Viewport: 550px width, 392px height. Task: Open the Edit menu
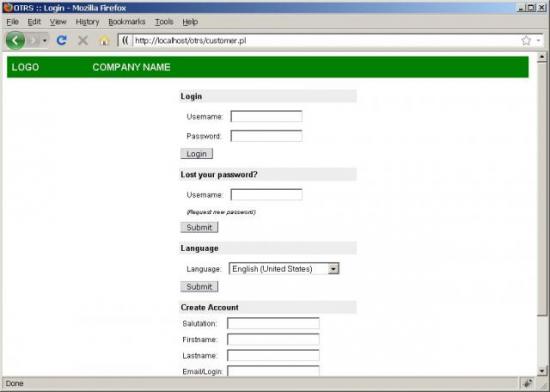[x=34, y=22]
